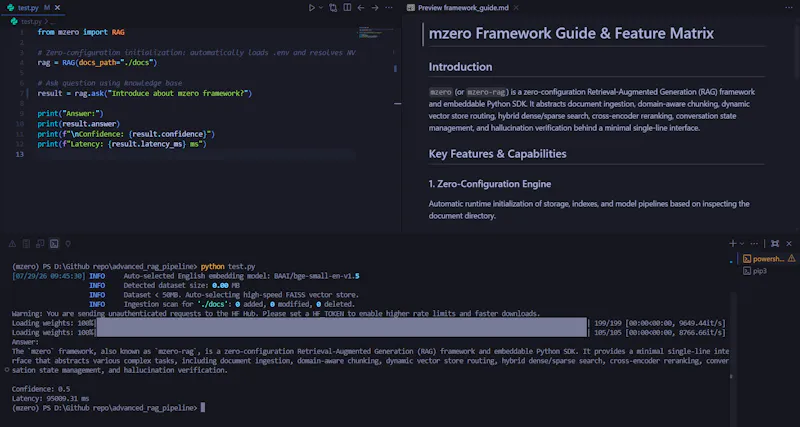Viewport: 800px width, 427px height.
Task: Click the 'Detected dataset size' log line
Action: pos(181,286)
